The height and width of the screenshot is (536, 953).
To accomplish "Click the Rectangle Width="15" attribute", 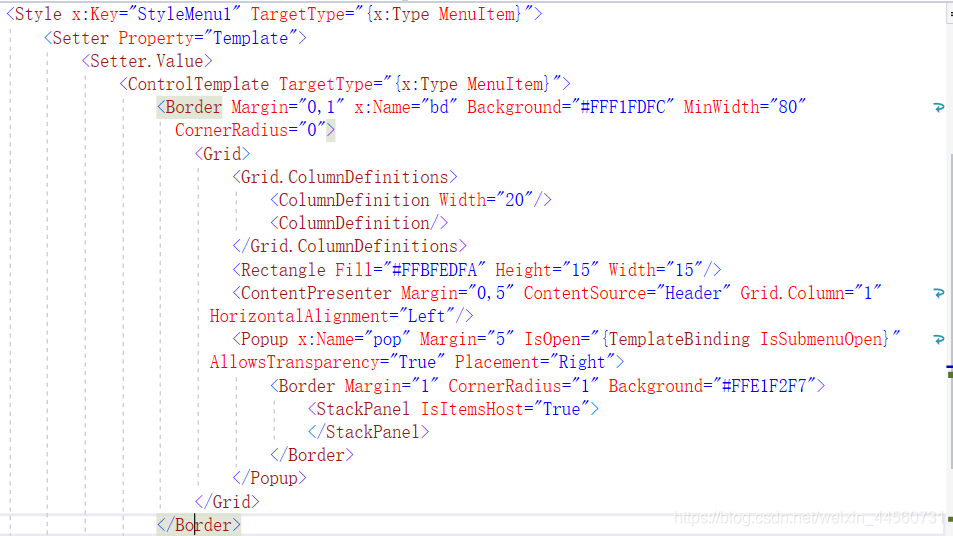I will 655,270.
